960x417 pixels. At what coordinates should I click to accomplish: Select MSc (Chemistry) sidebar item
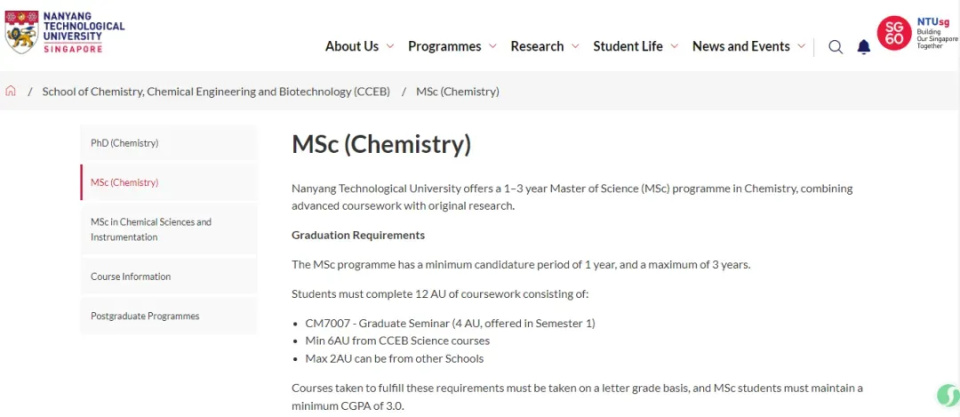tap(125, 182)
